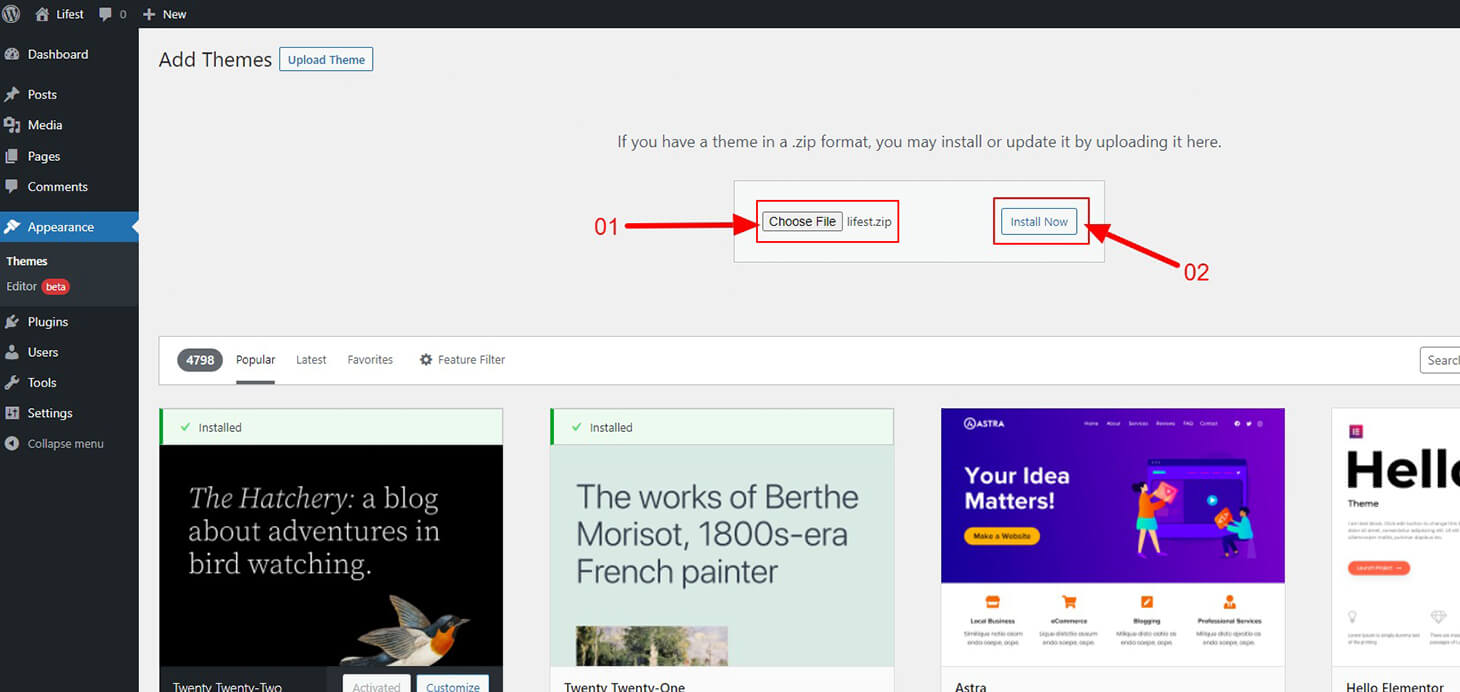Viewport: 1460px width, 692px height.
Task: Click the Appearance paintbrush icon
Action: [x=12, y=227]
